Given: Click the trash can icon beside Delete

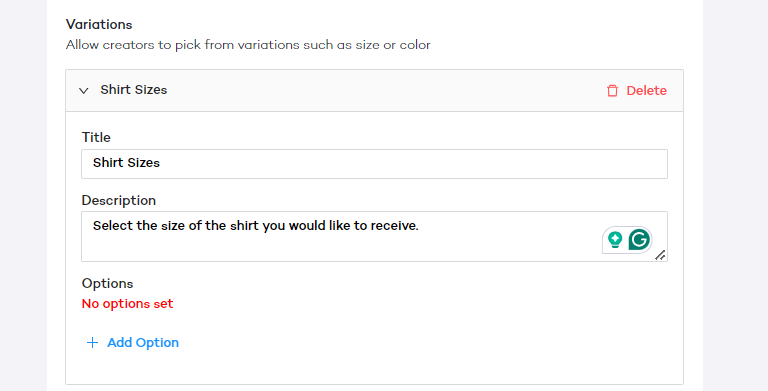Looking at the screenshot, I should [612, 91].
